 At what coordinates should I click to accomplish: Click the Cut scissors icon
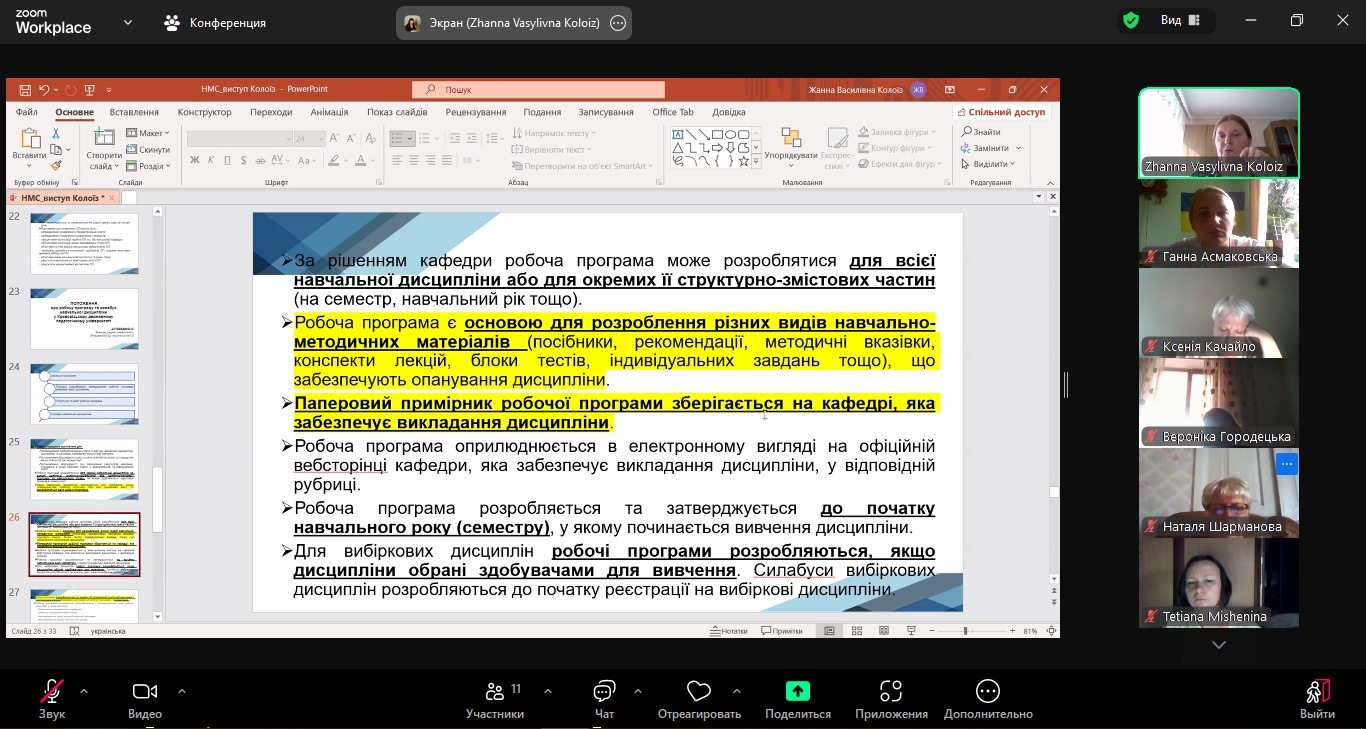(x=56, y=133)
